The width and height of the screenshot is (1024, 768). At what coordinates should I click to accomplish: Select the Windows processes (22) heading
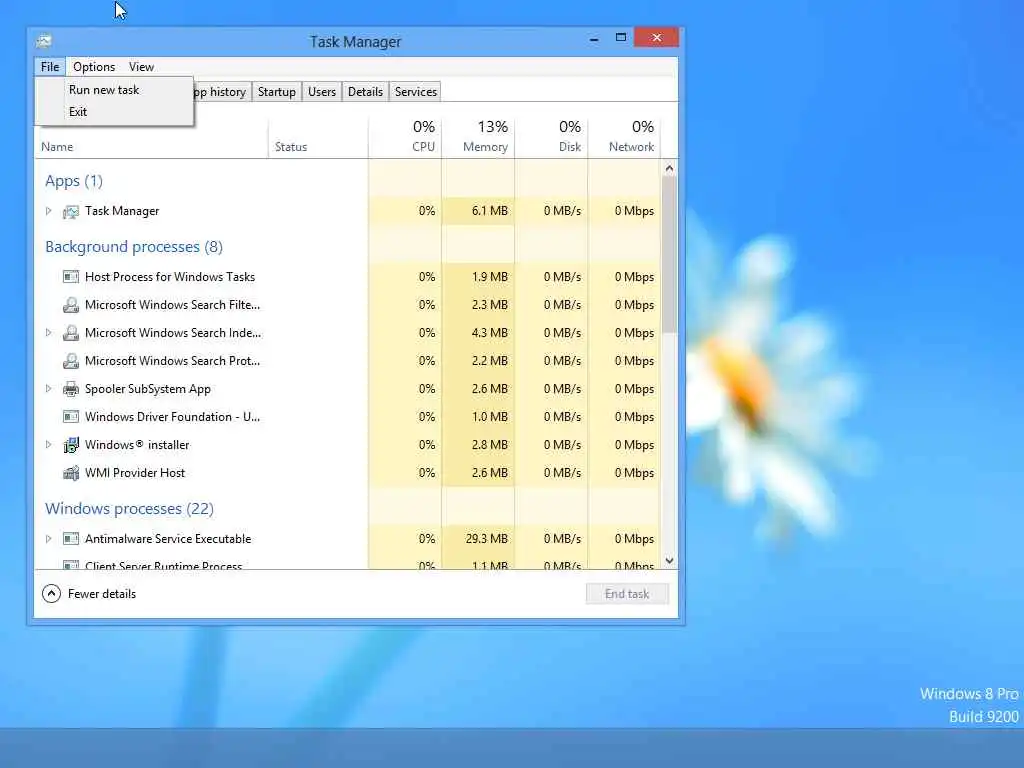coord(129,509)
